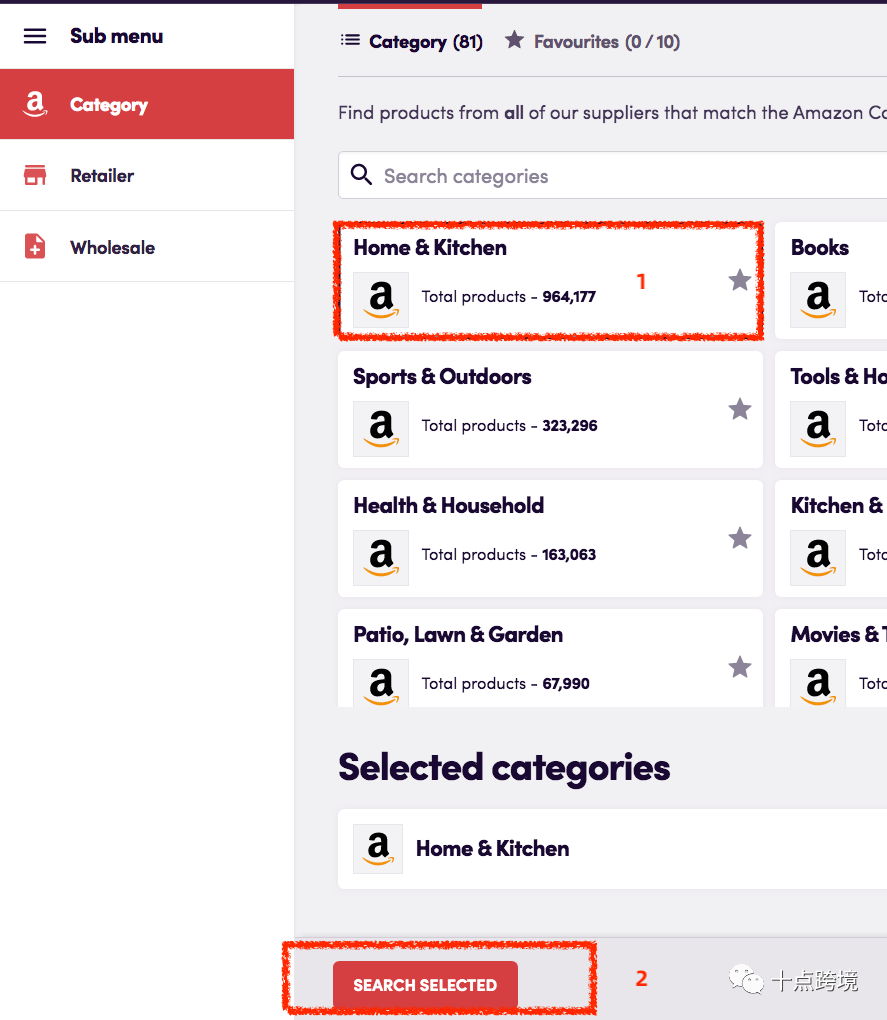
Task: Open the Category sidebar item
Action: [108, 105]
